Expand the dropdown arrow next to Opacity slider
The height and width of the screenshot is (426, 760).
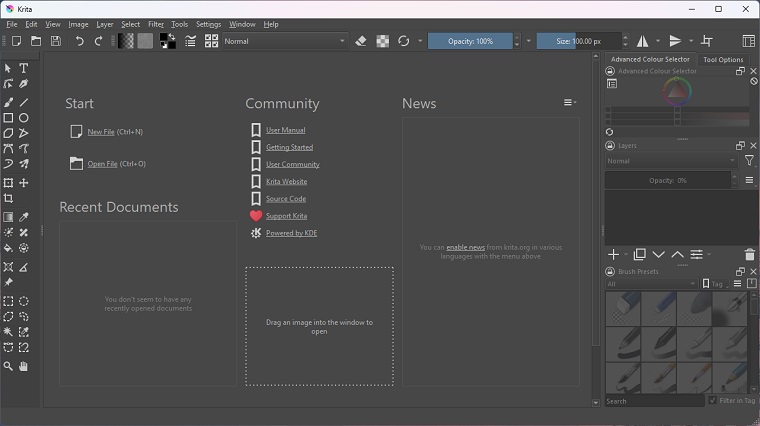click(529, 41)
